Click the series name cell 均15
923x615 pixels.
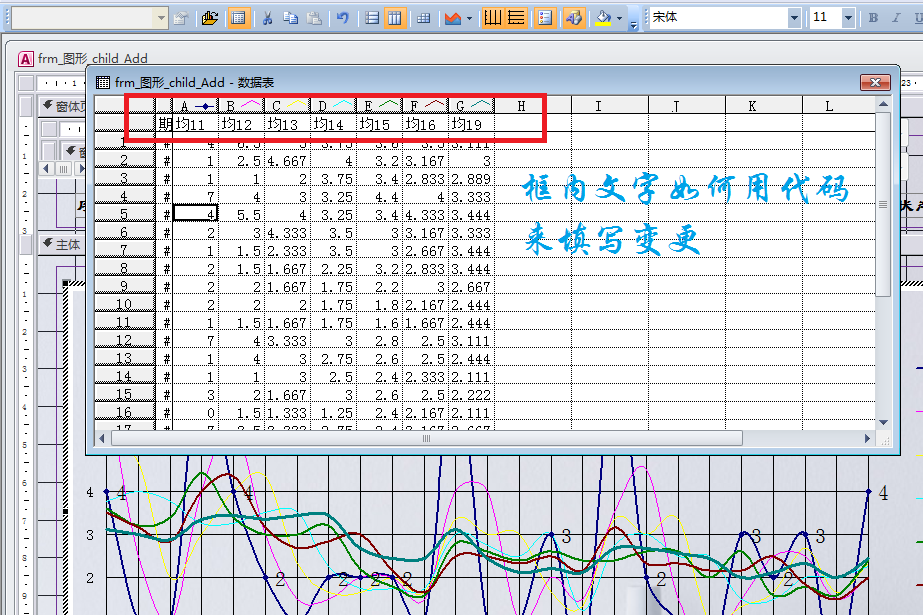point(380,124)
